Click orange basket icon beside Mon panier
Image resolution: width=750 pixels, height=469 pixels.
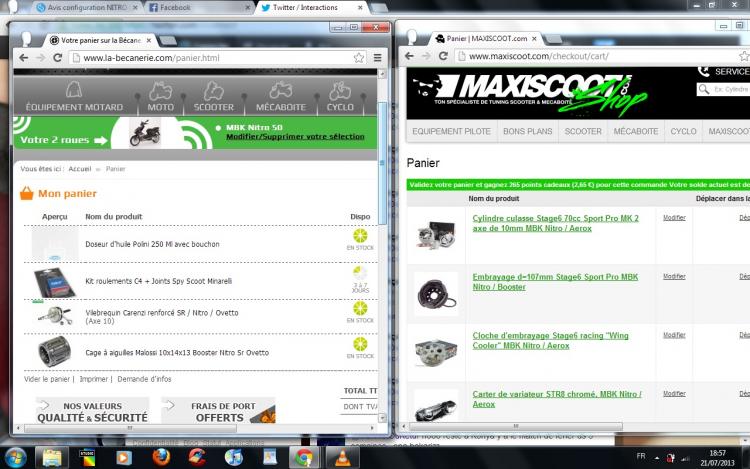[27, 193]
